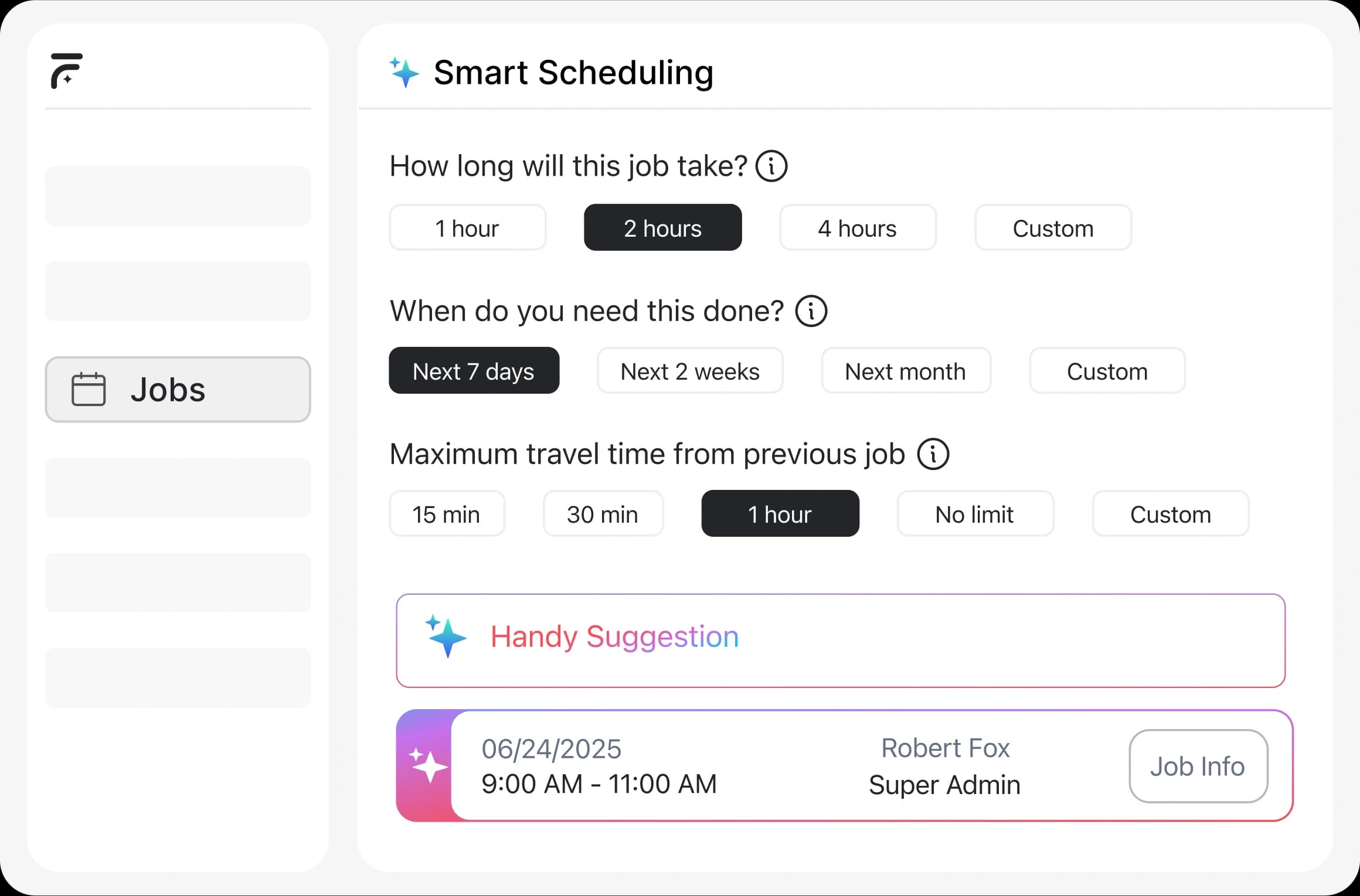Viewport: 1360px width, 896px height.
Task: Open Custom job duration option
Action: coord(1053,228)
